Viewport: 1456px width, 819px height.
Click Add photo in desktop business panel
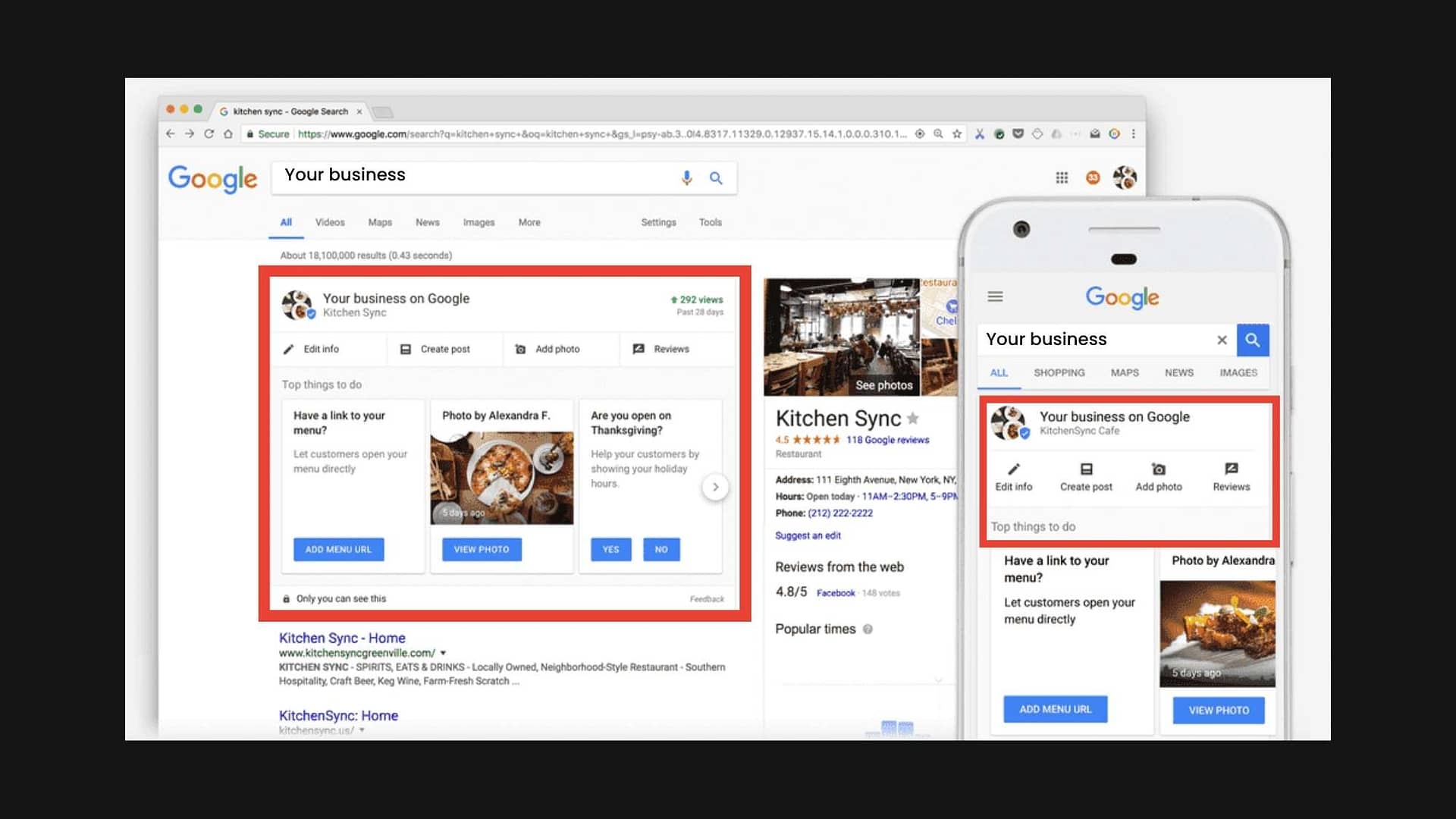(548, 350)
